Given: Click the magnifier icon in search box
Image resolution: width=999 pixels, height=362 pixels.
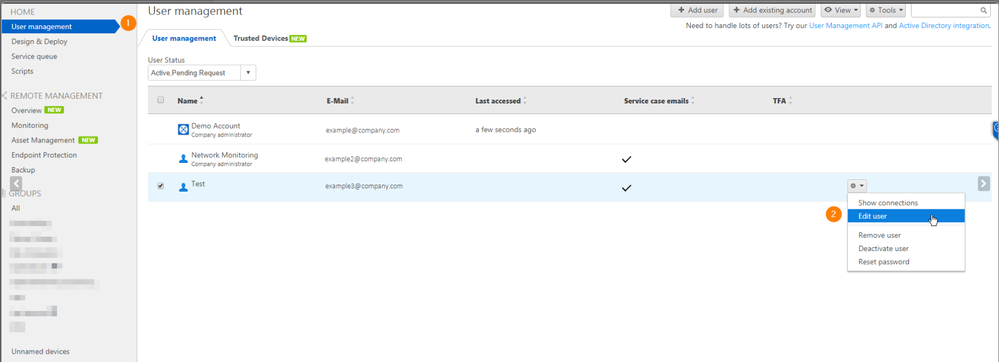Looking at the screenshot, I should click(x=982, y=11).
